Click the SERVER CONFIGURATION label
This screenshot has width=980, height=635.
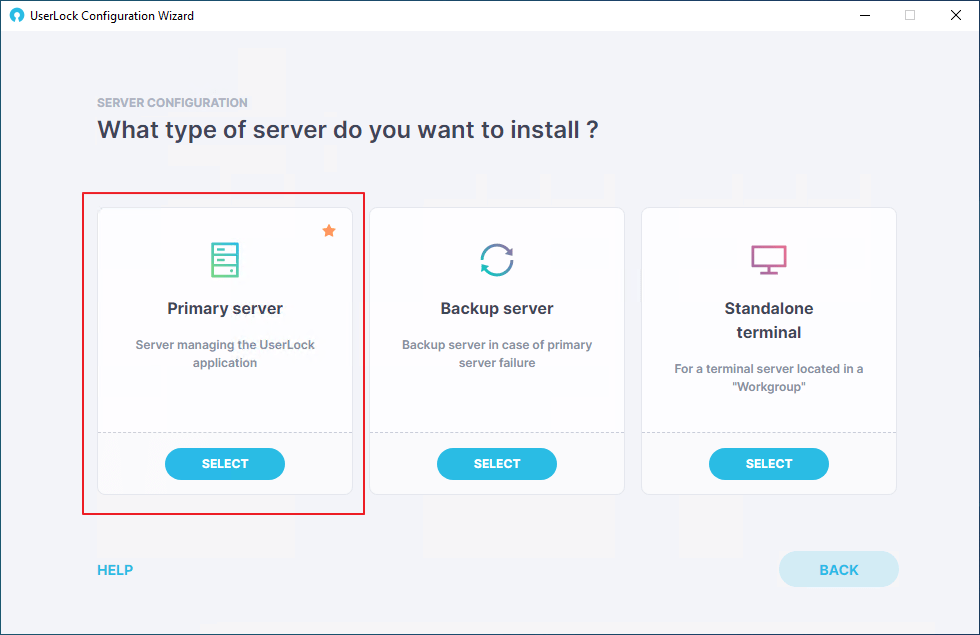(x=172, y=102)
